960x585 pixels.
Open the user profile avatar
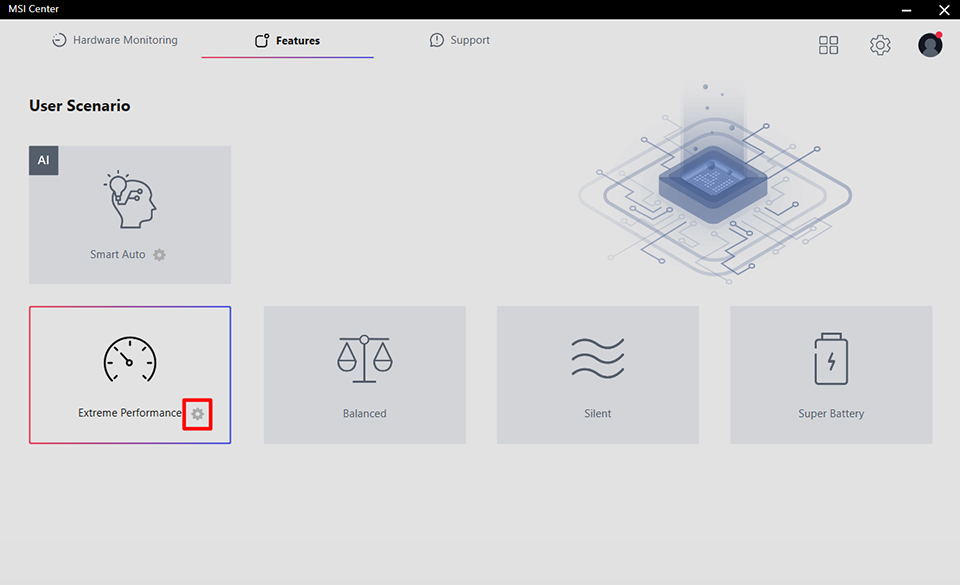tap(930, 45)
